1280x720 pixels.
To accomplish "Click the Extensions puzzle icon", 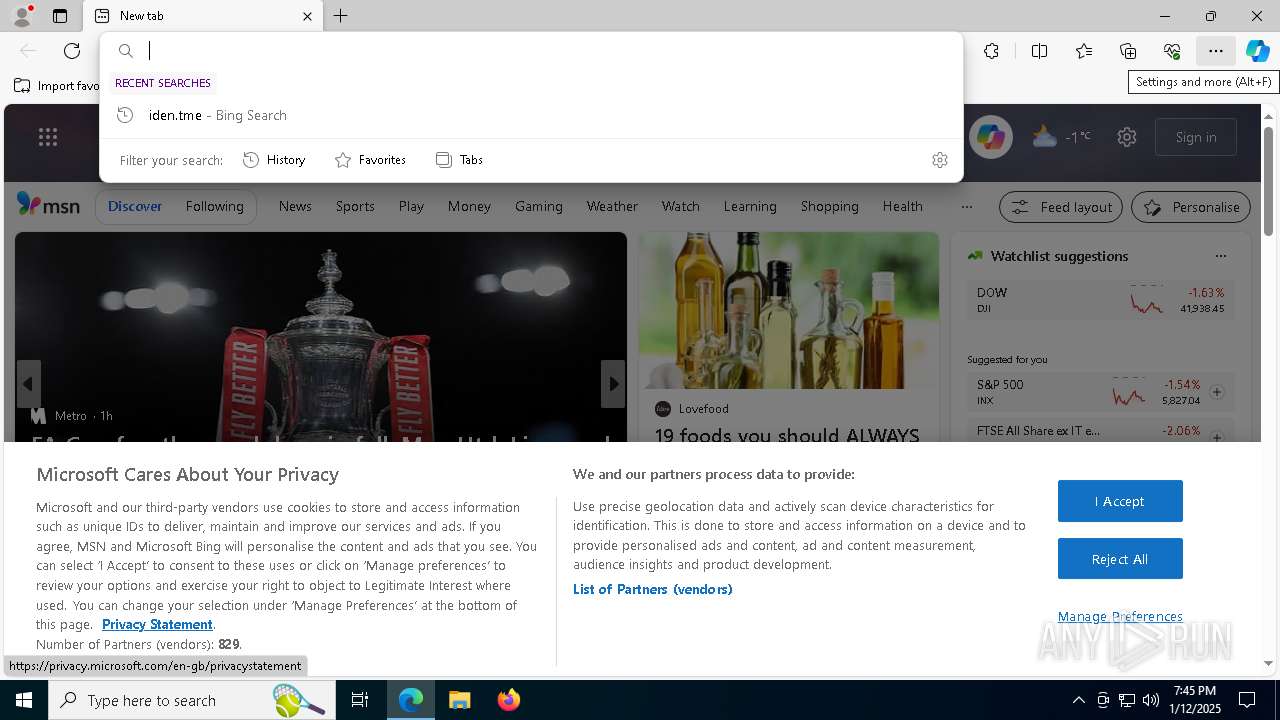I will coord(991,51).
